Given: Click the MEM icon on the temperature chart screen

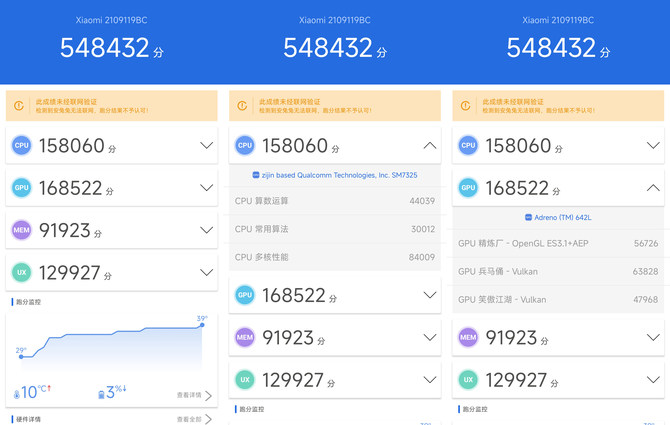Looking at the screenshot, I should click(21, 230).
